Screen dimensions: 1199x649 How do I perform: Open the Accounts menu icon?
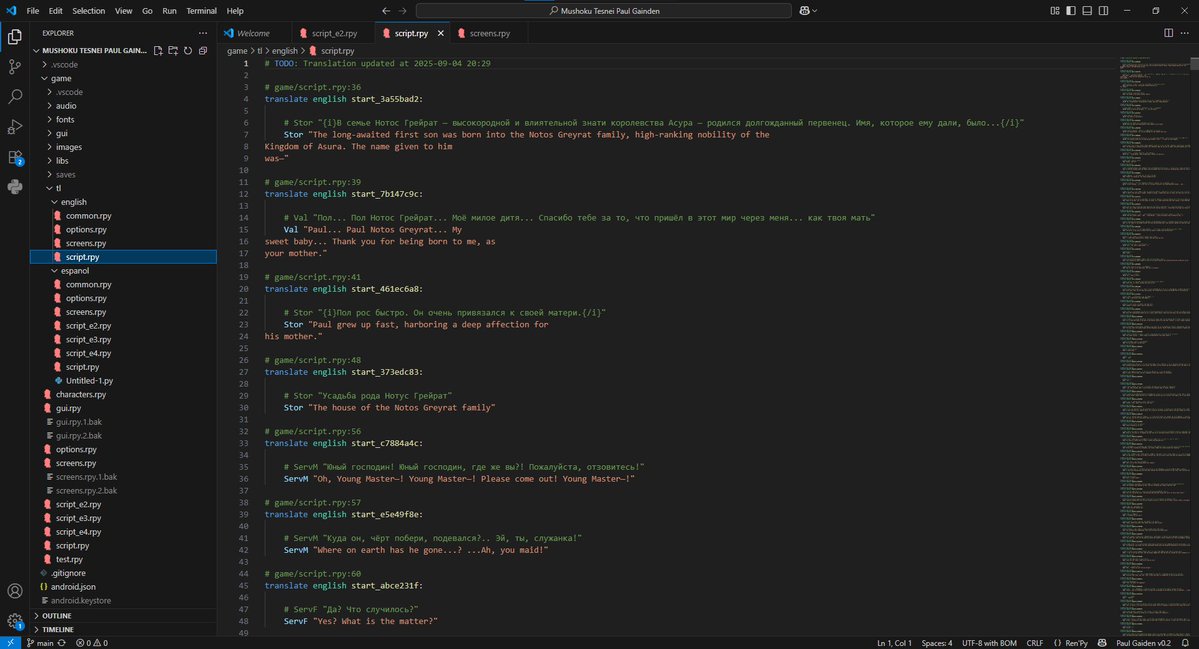[x=15, y=591]
